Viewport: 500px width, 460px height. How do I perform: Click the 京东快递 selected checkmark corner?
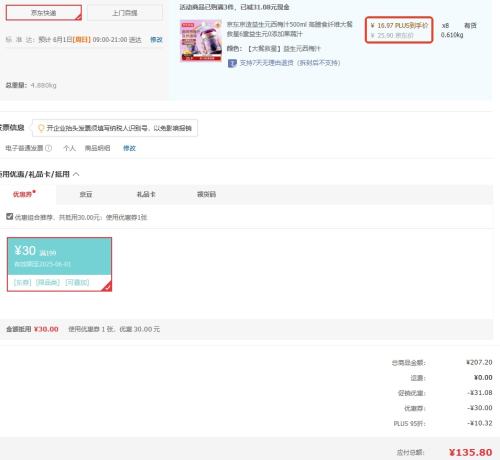tap(79, 17)
